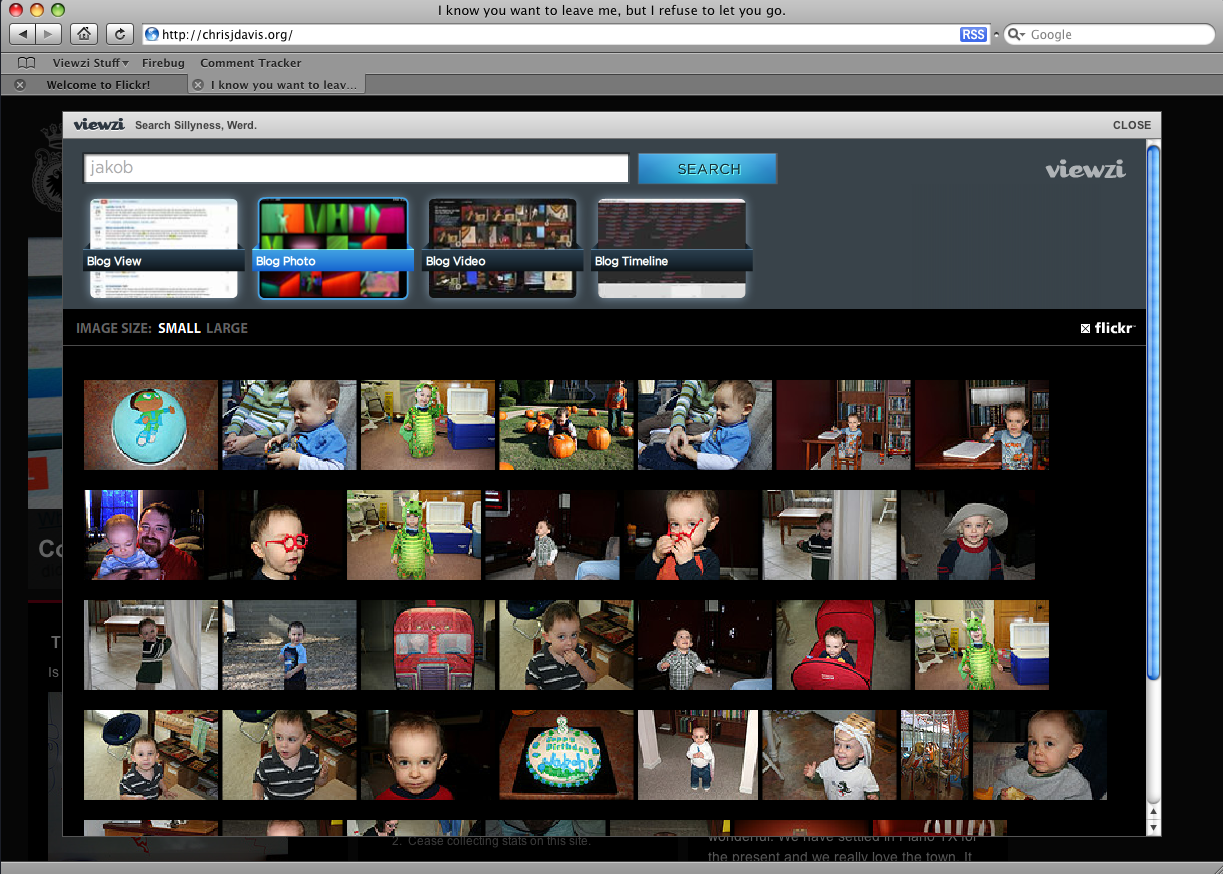Viewport: 1223px width, 874px height.
Task: Open the child in white hat photo
Action: 968,535
